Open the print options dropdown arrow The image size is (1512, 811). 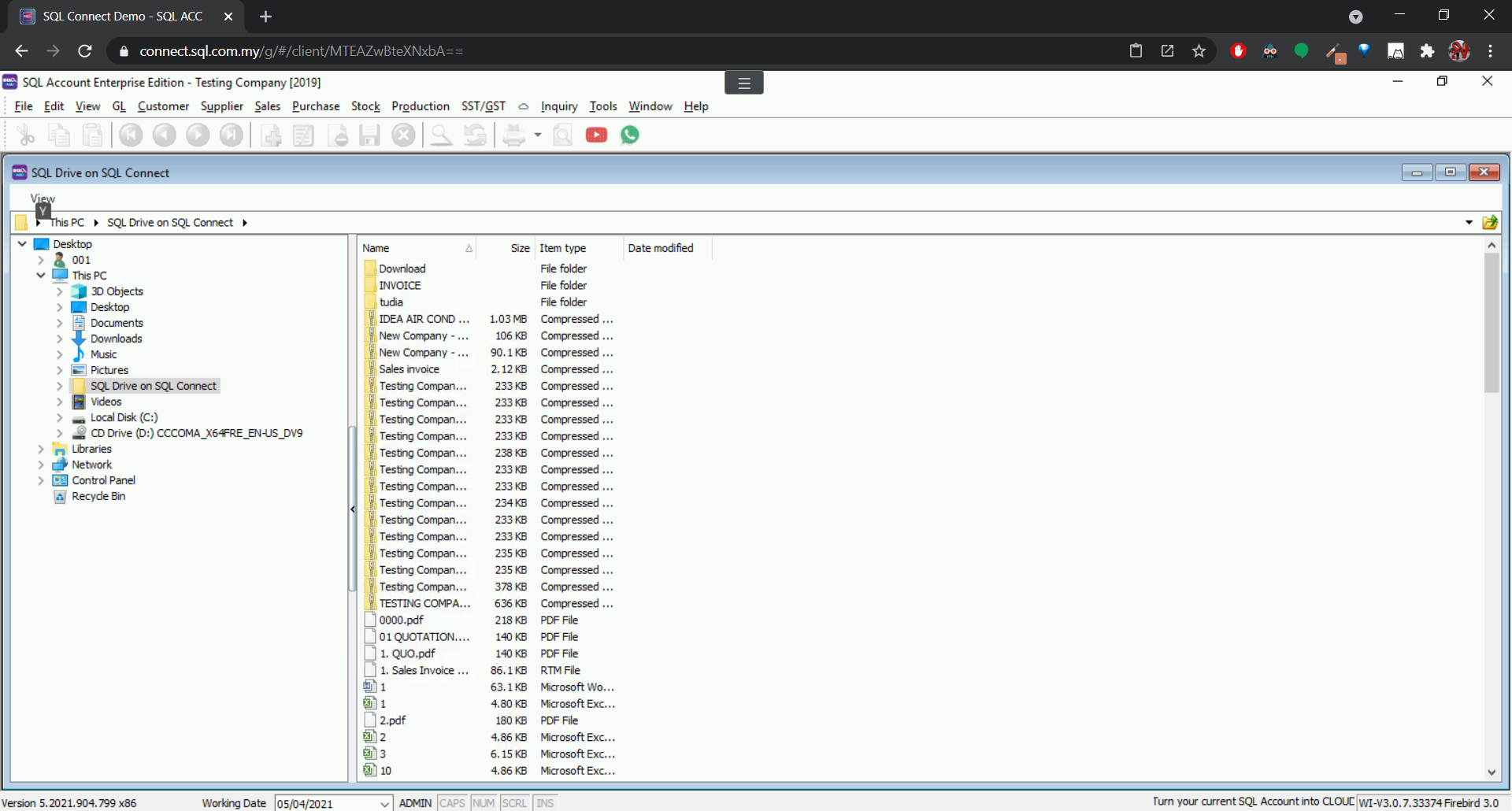[x=538, y=135]
